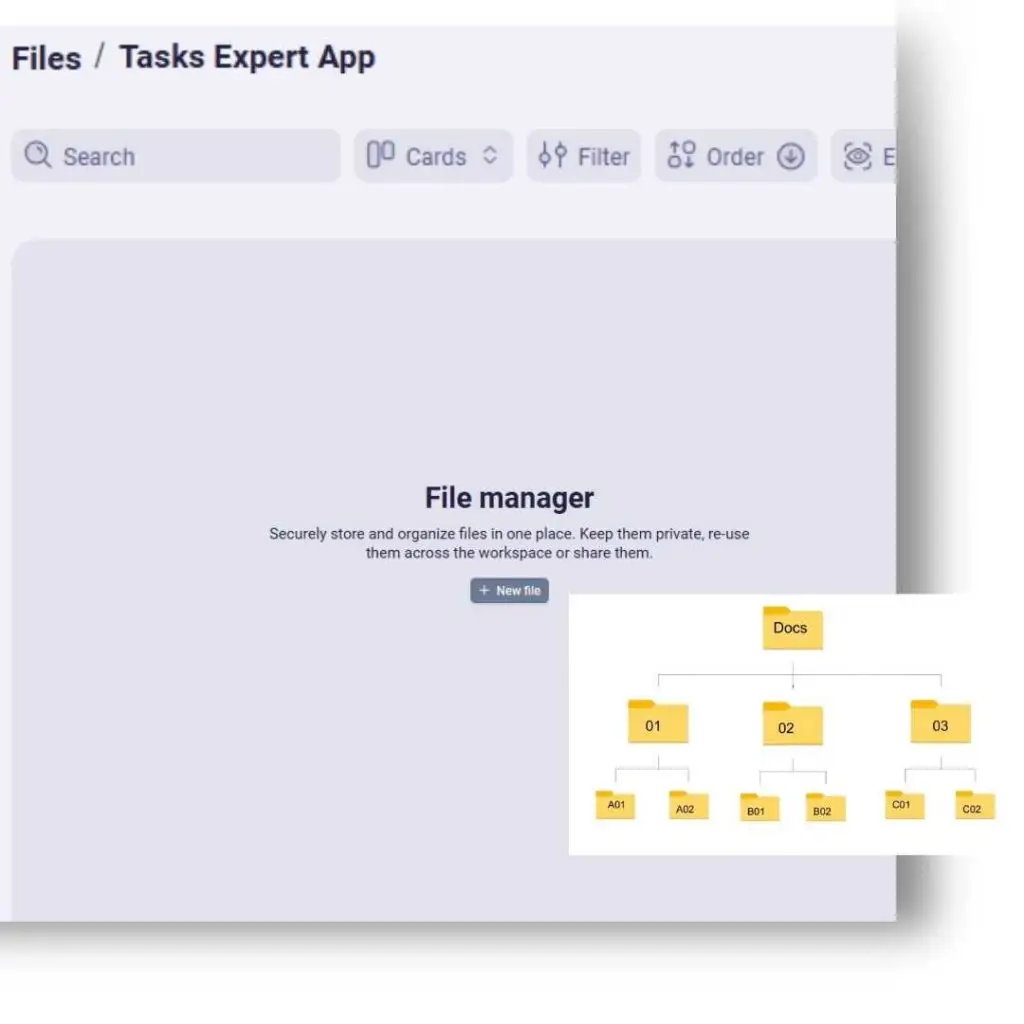Select the folder labeled 02
Image resolution: width=1024 pixels, height=1024 pixels.
click(x=791, y=726)
